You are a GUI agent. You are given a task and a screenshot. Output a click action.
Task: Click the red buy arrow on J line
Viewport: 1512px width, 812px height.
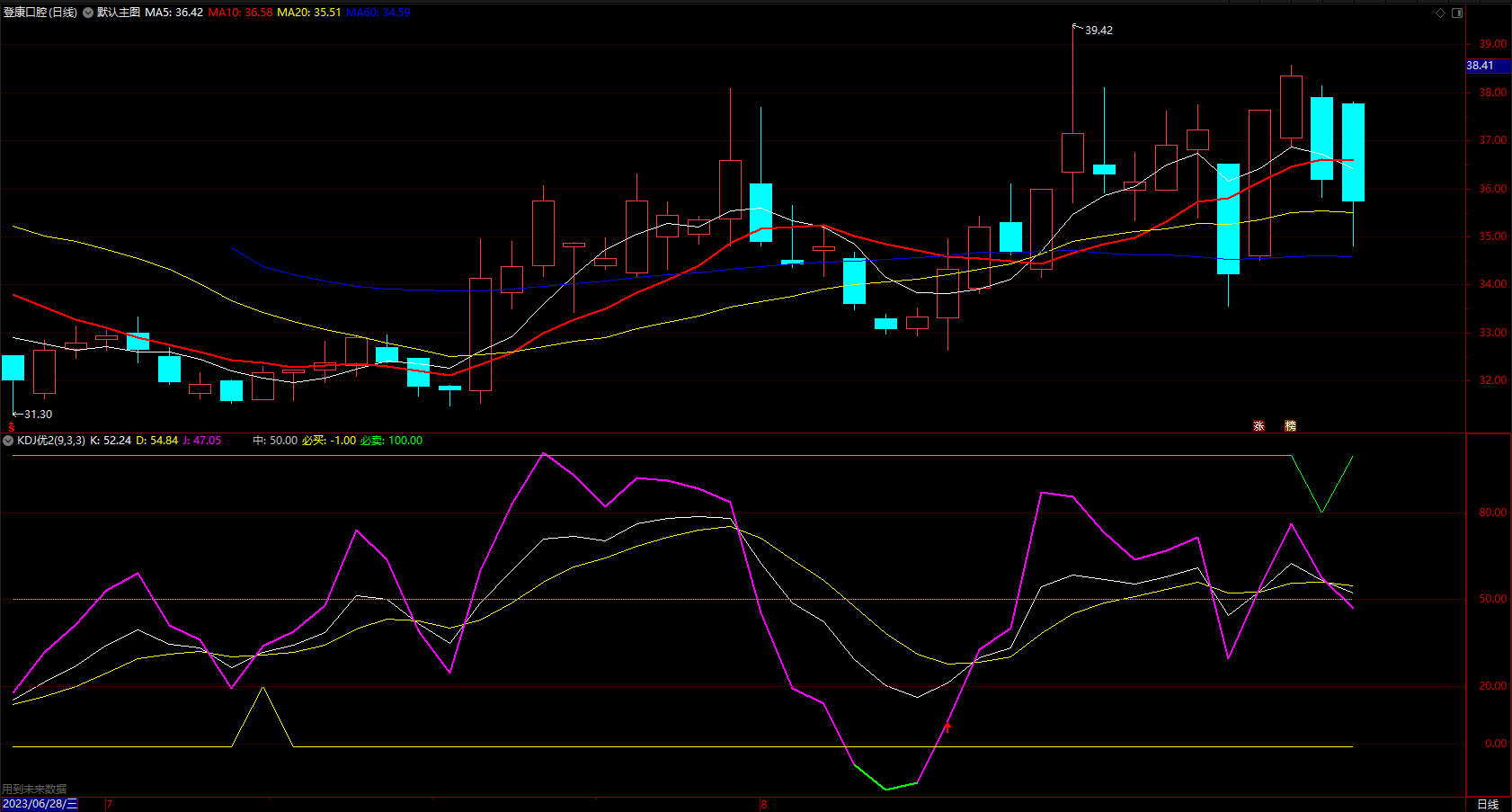tap(947, 727)
